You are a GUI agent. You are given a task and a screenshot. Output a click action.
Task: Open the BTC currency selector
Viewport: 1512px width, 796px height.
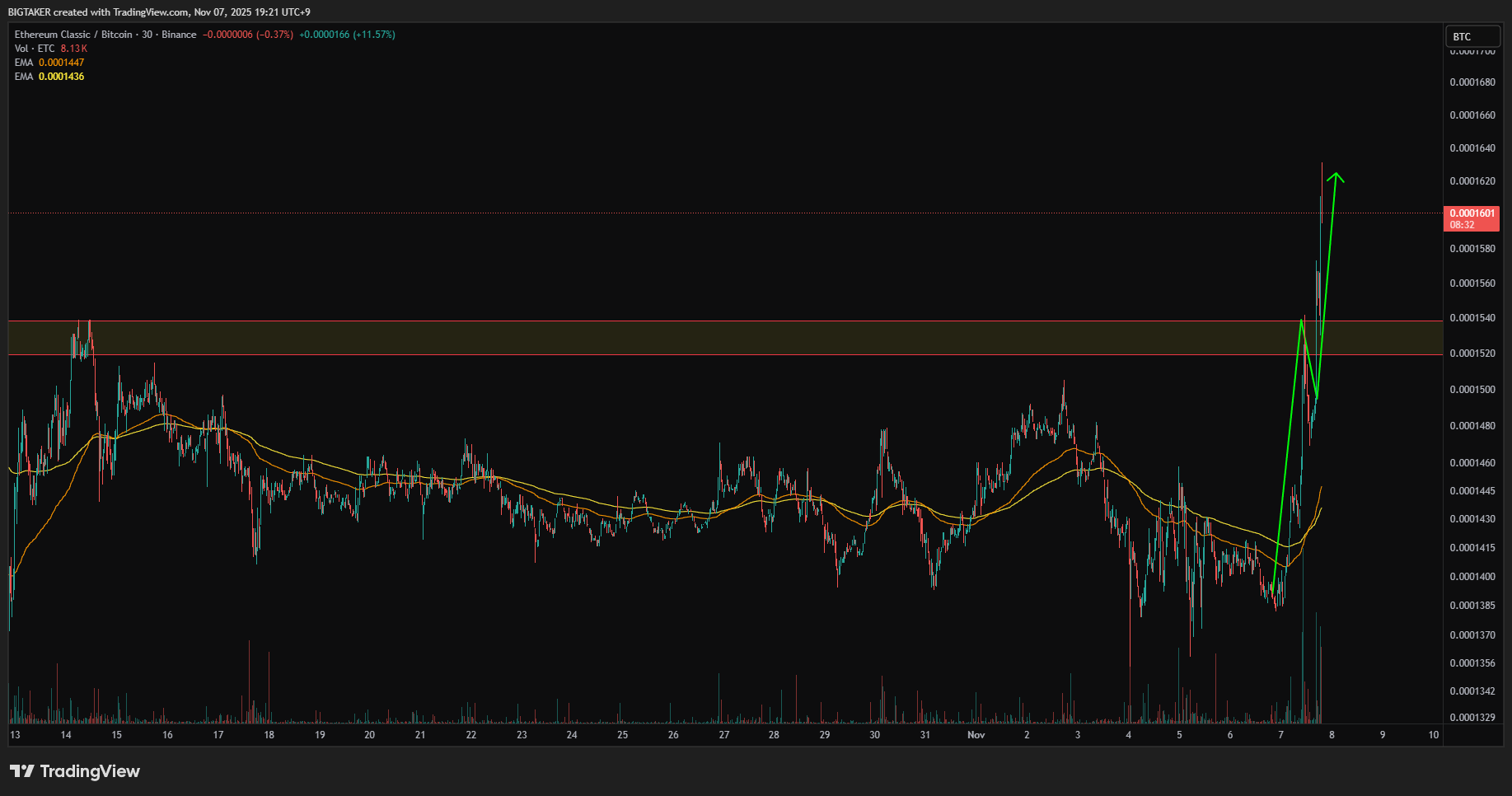[1472, 36]
